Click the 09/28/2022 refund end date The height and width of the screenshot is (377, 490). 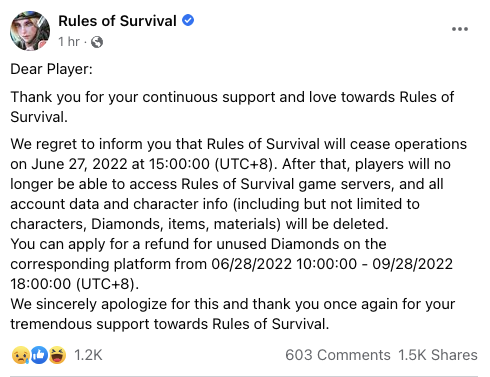413,264
